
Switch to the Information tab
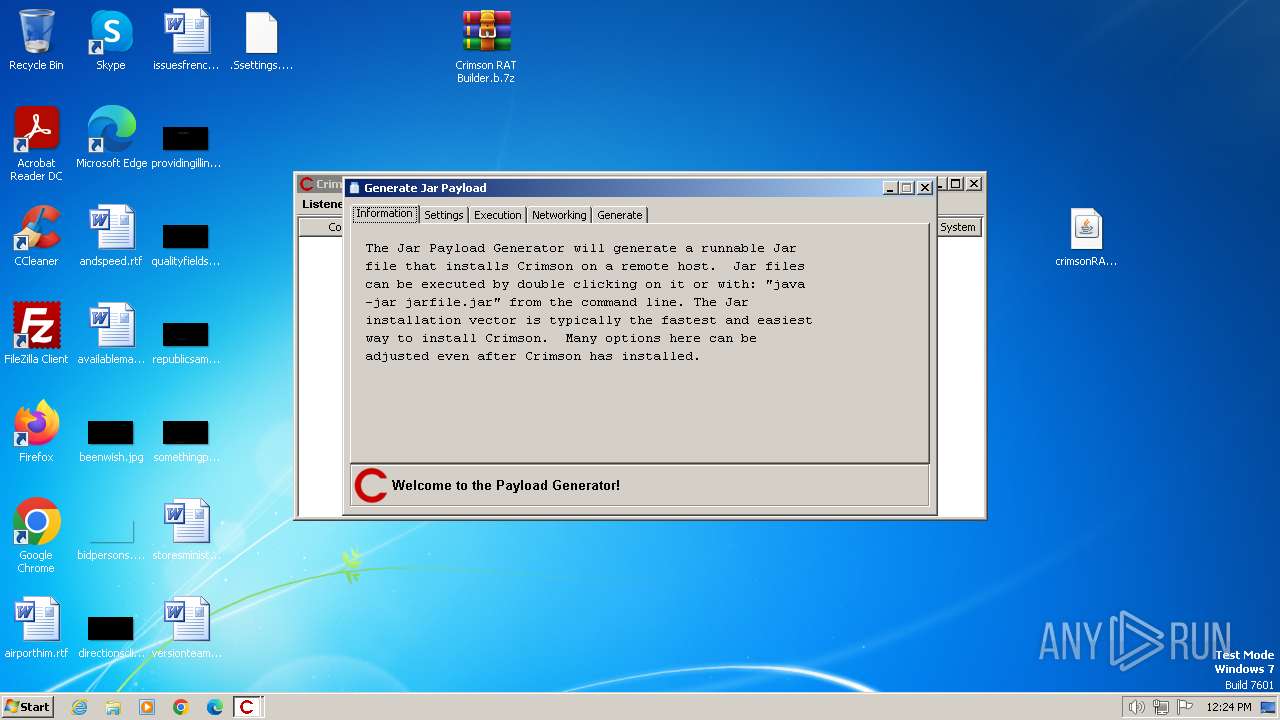[x=384, y=214]
